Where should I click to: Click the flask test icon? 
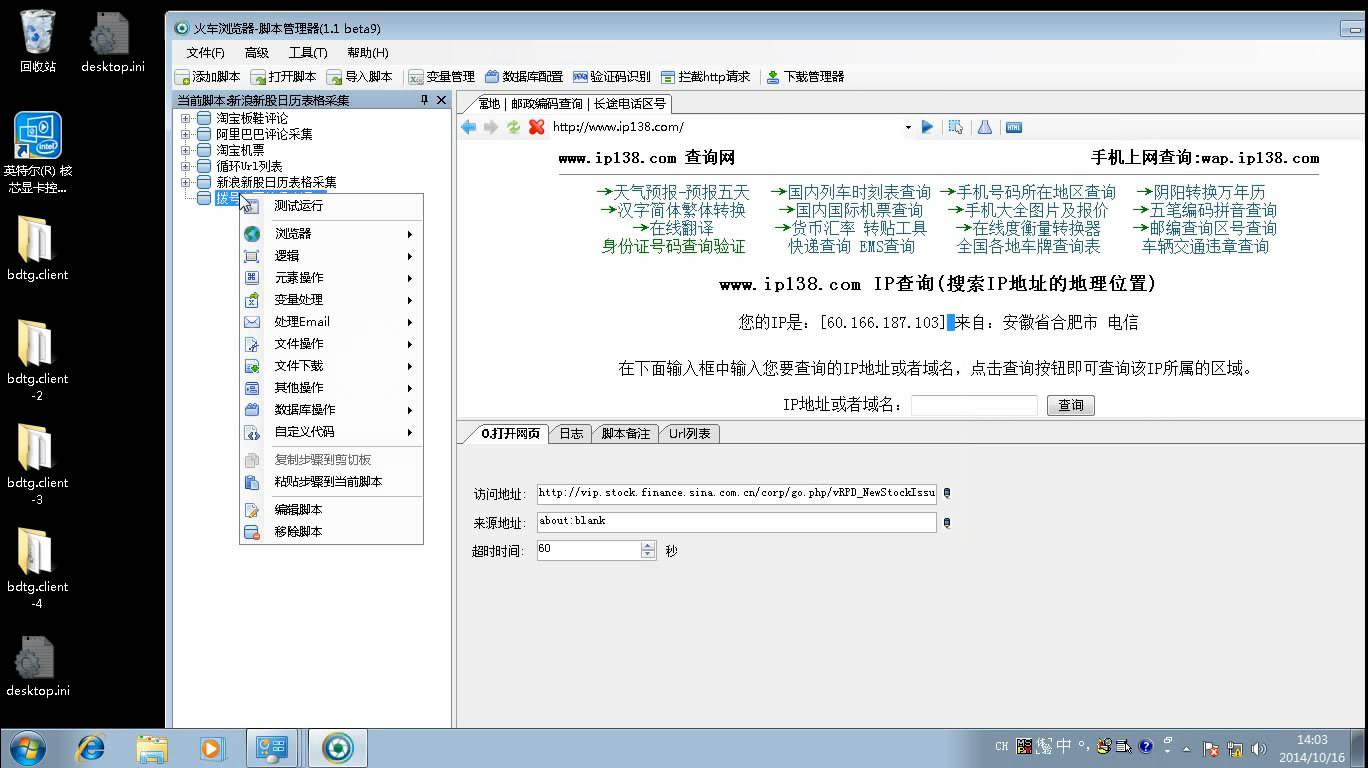pyautogui.click(x=985, y=127)
